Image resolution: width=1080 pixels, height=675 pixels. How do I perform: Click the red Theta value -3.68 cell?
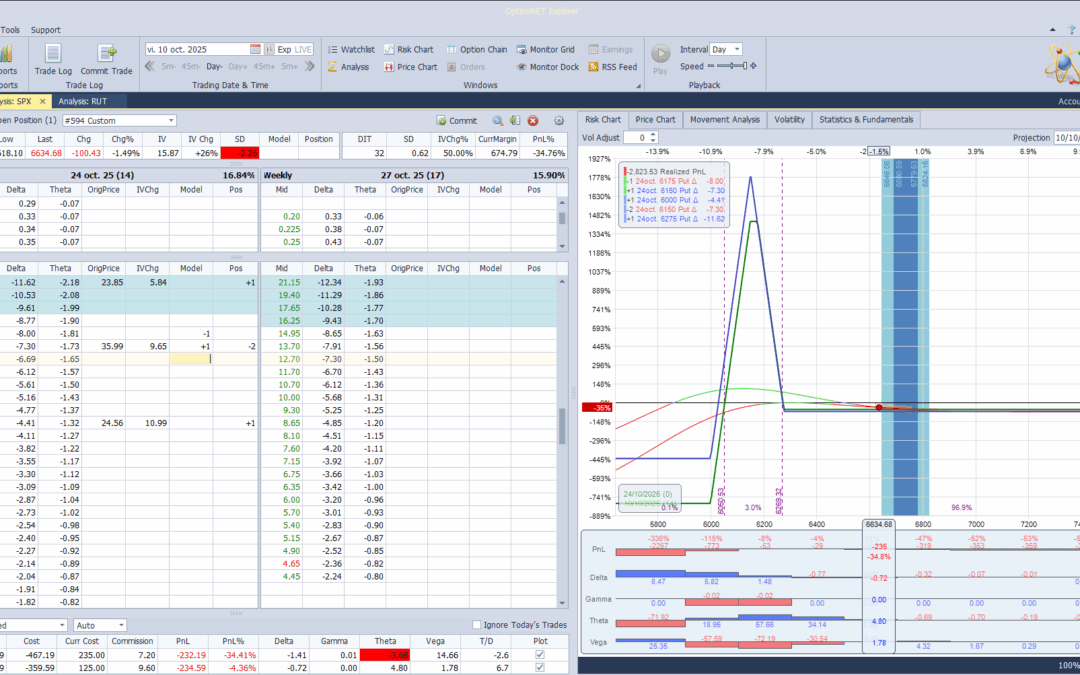pyautogui.click(x=386, y=655)
